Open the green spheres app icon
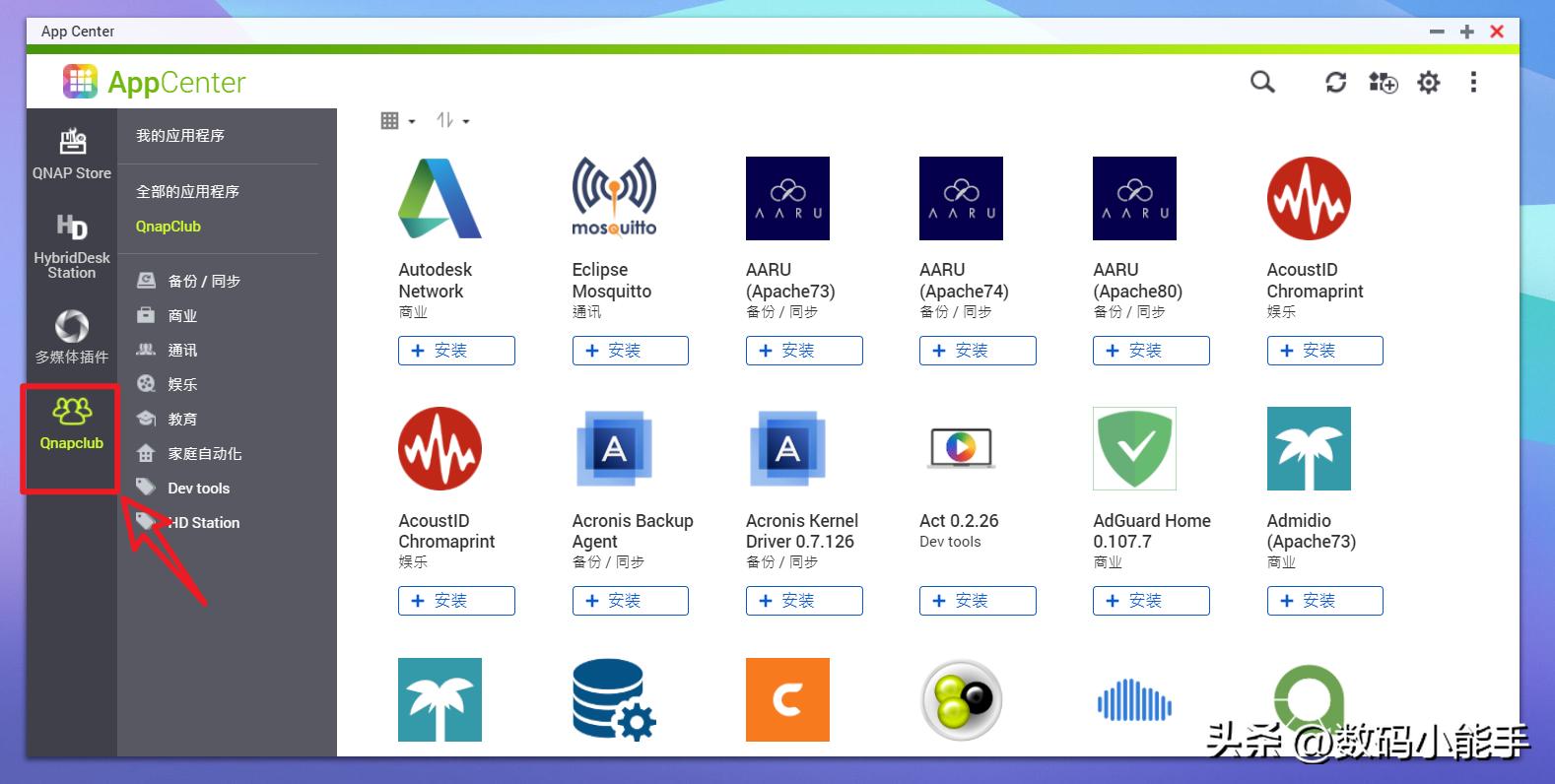The height and width of the screenshot is (784, 1555). [961, 699]
